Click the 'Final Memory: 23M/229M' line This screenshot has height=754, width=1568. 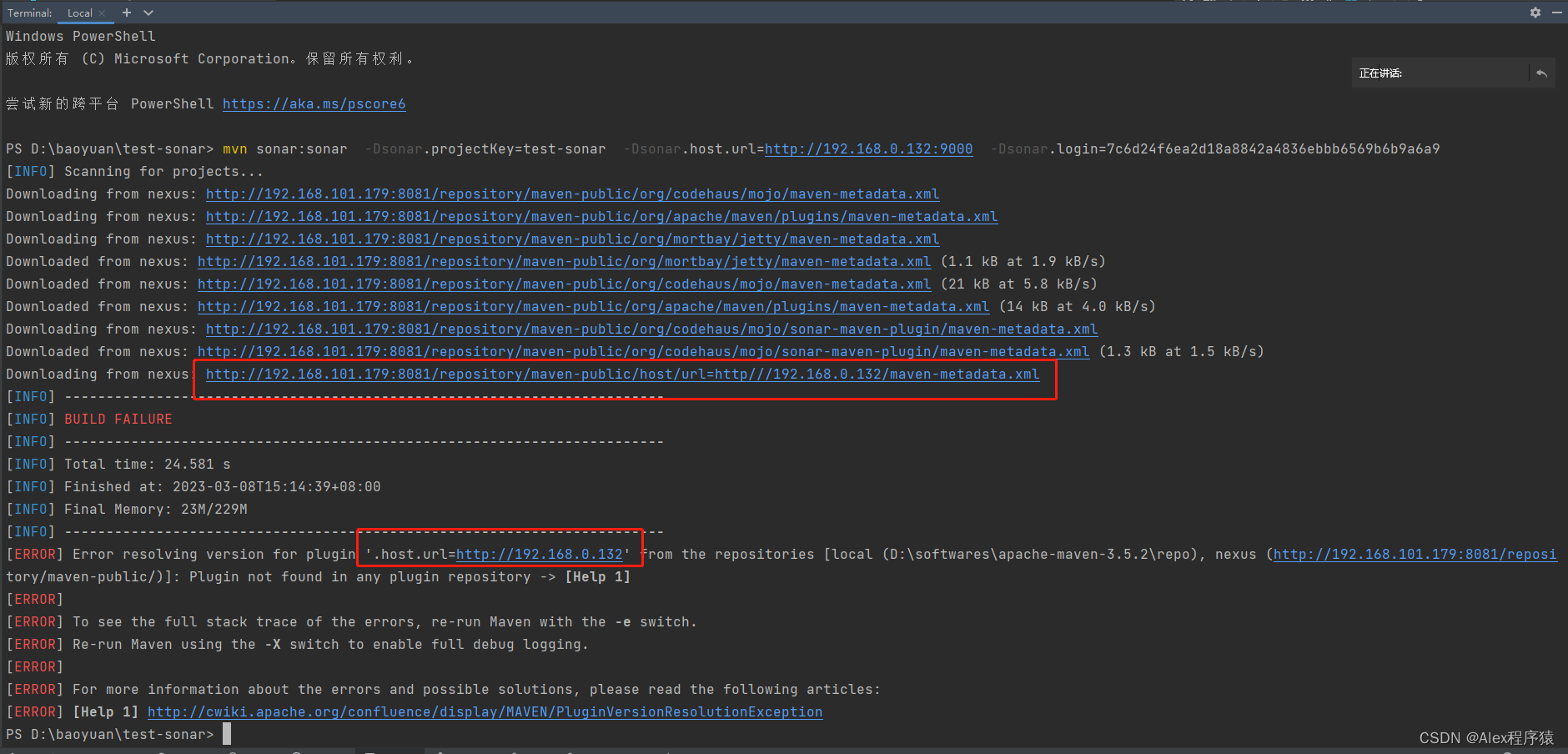click(156, 509)
